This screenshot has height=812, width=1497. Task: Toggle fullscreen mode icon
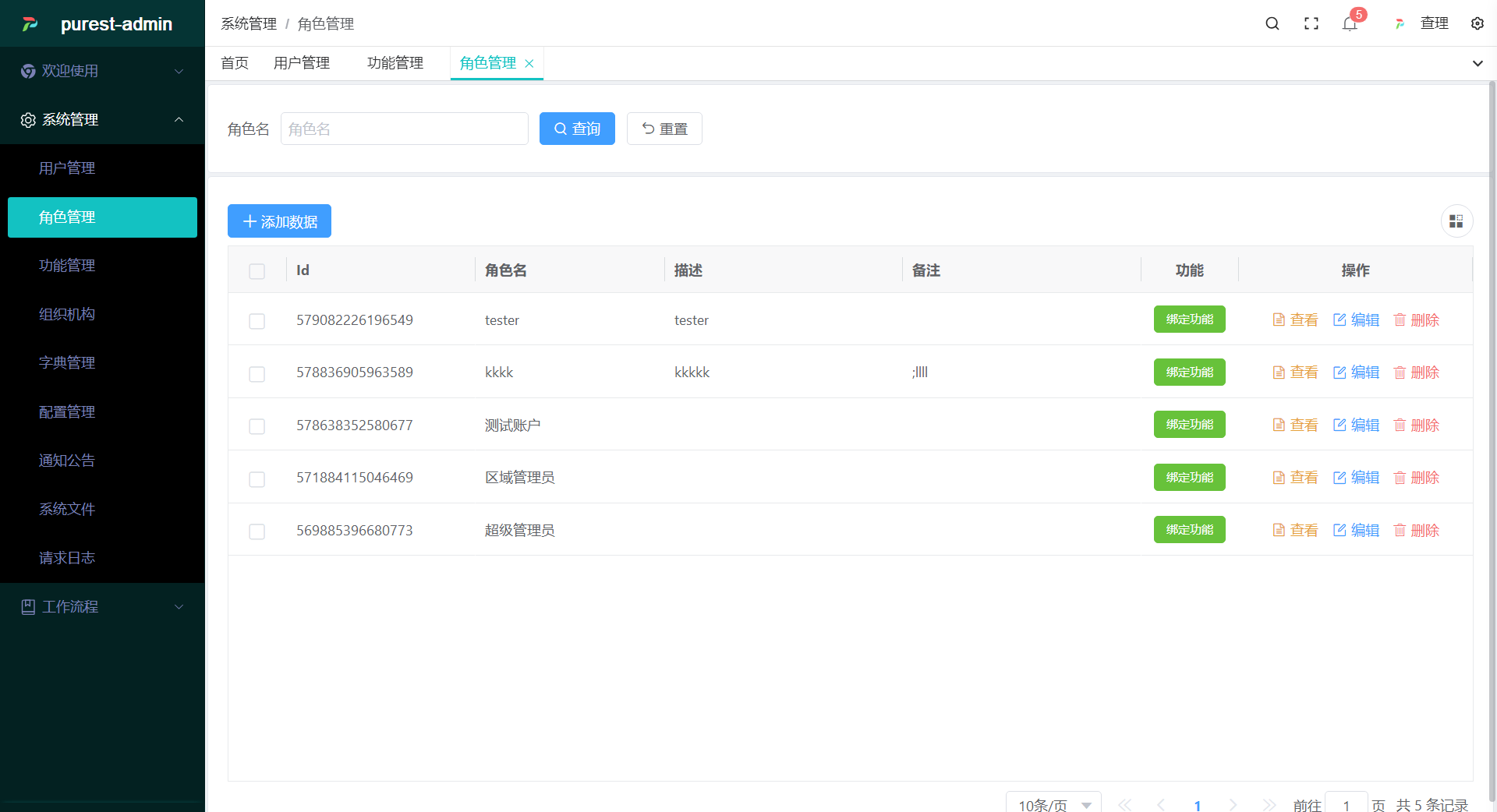pyautogui.click(x=1311, y=23)
